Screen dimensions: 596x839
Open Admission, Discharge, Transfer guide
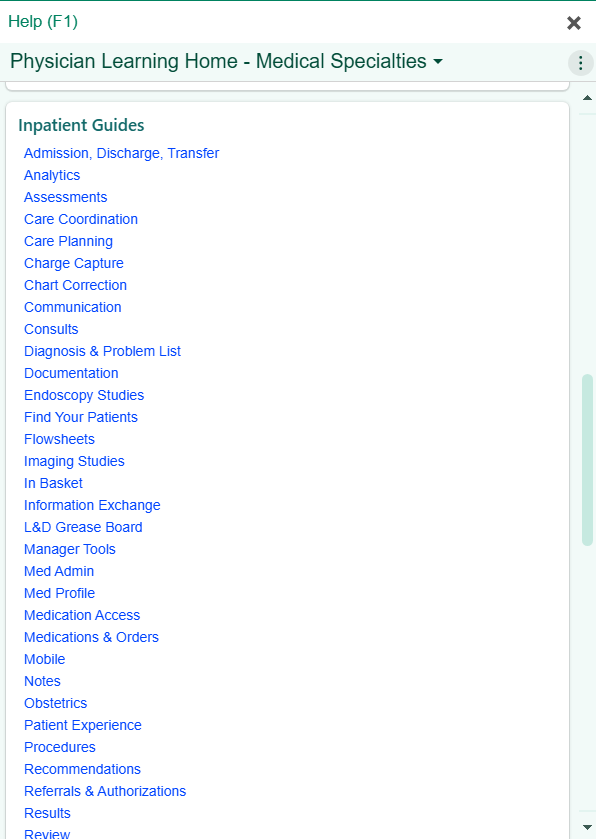pos(121,153)
